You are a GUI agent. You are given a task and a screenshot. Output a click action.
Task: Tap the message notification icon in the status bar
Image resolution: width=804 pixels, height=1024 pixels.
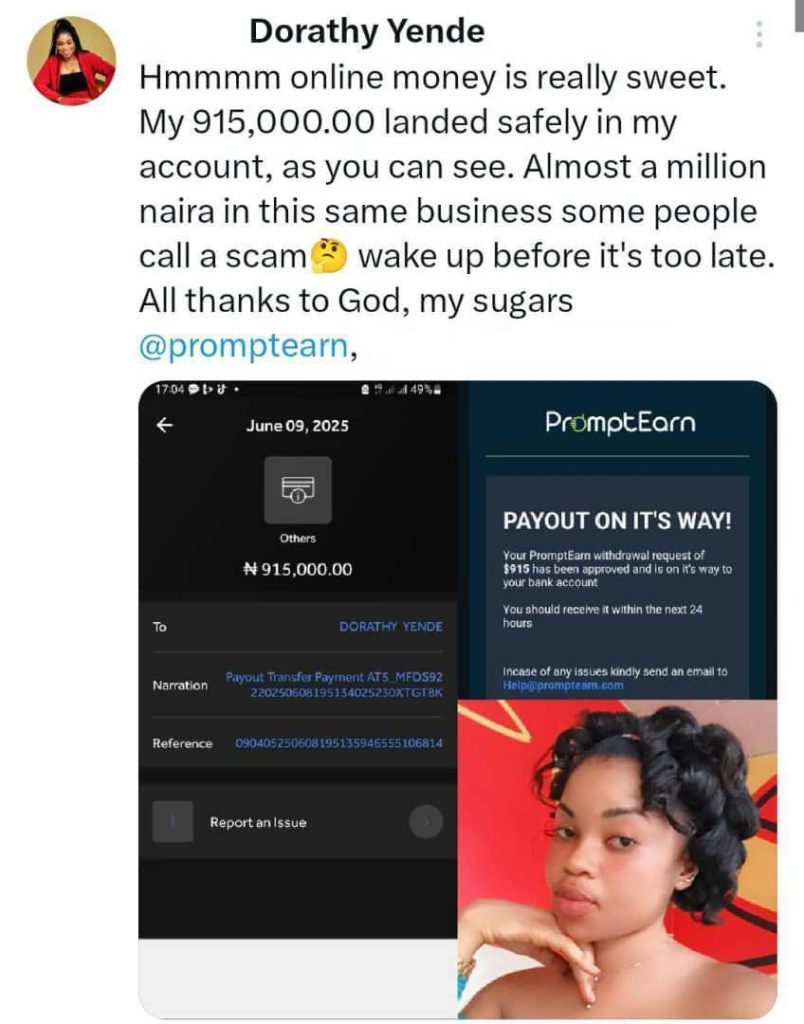pos(193,390)
